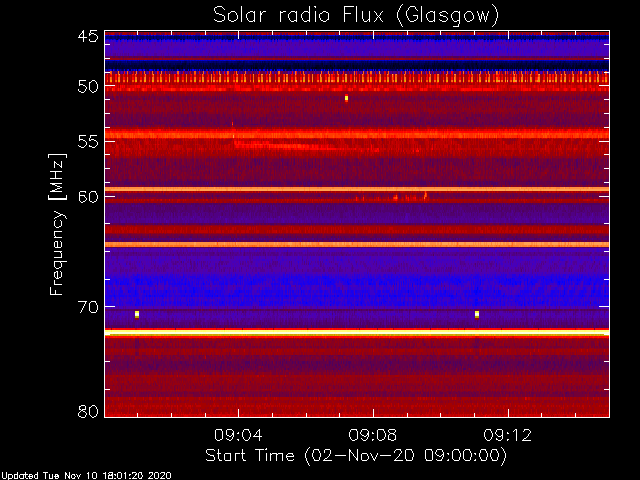Viewport: 640px width, 480px height.
Task: Click the '70' frequency tick label
Action: coord(88,307)
